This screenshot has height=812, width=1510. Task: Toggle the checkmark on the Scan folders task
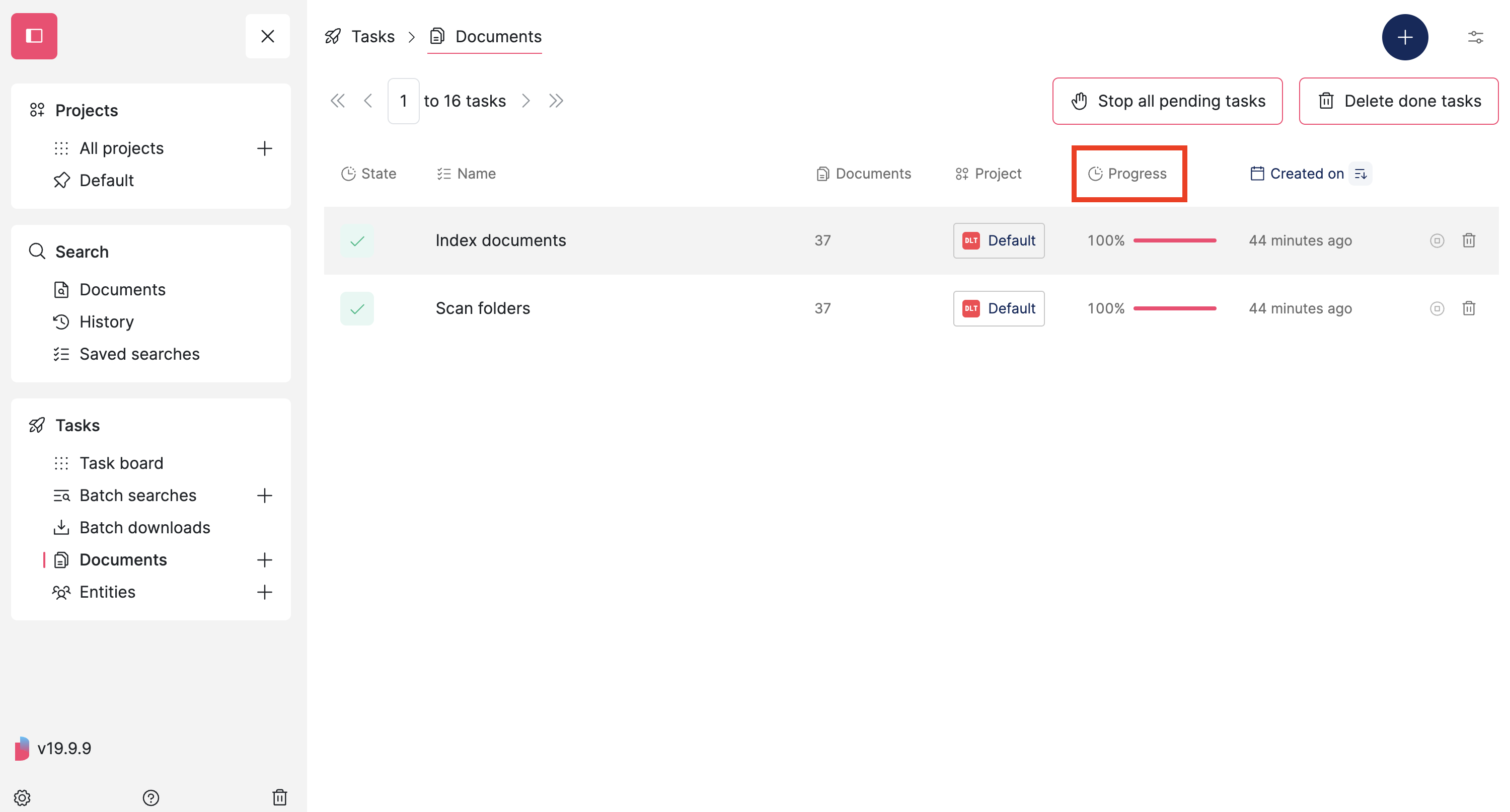(357, 308)
